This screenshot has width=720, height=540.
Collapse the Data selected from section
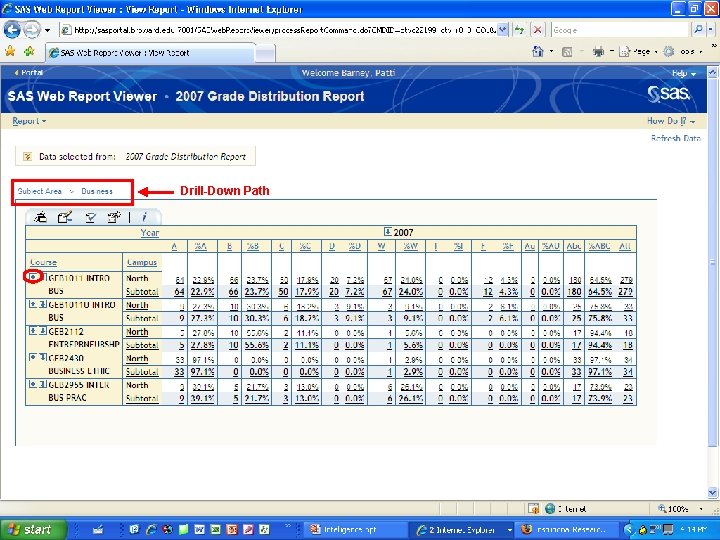27,157
